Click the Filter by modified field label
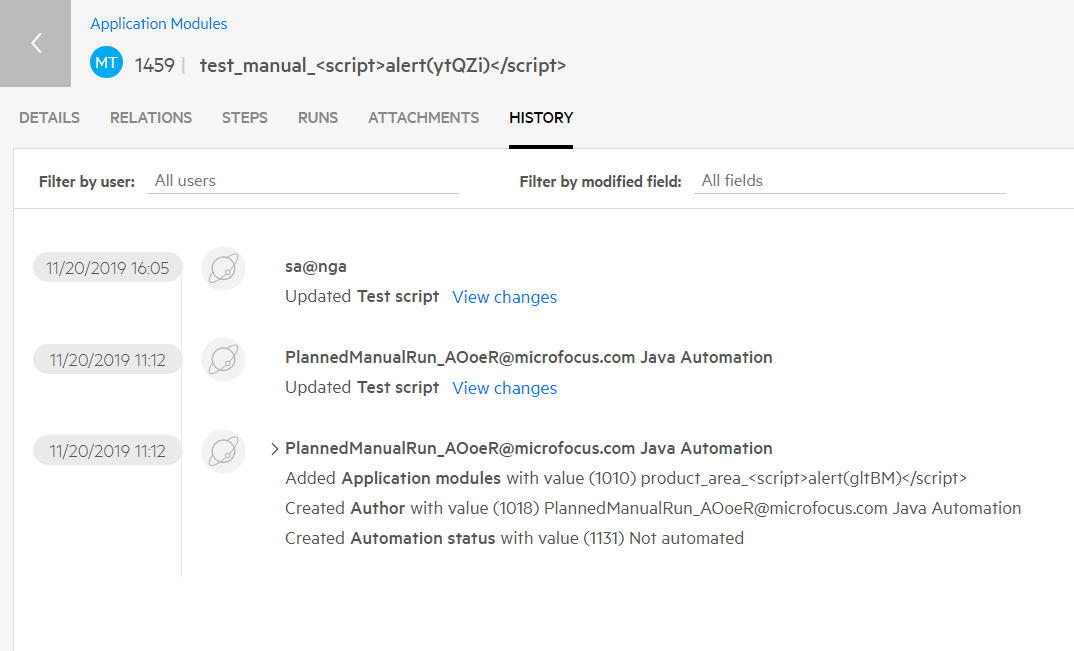 pyautogui.click(x=601, y=182)
